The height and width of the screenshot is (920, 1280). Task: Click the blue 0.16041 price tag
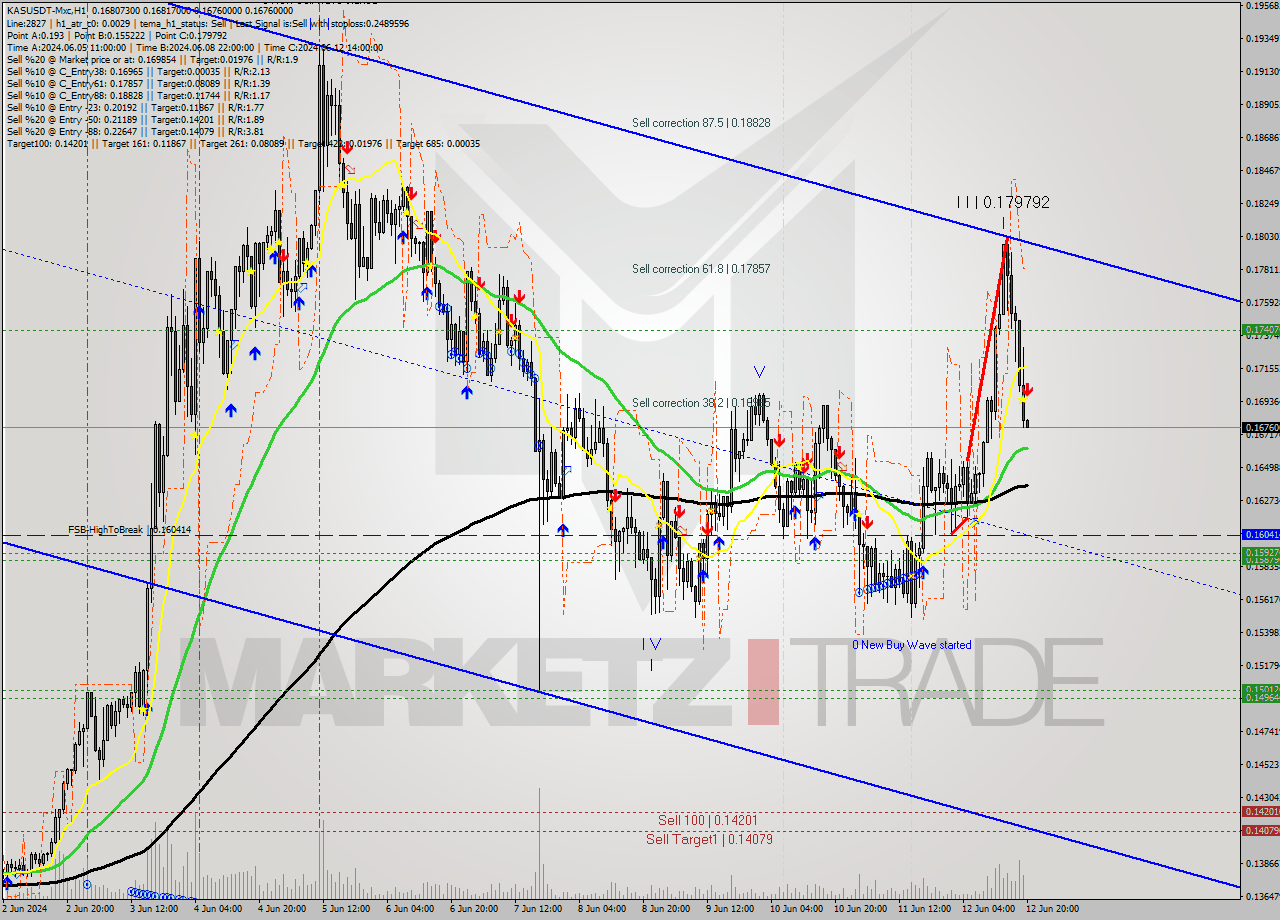pos(1260,535)
